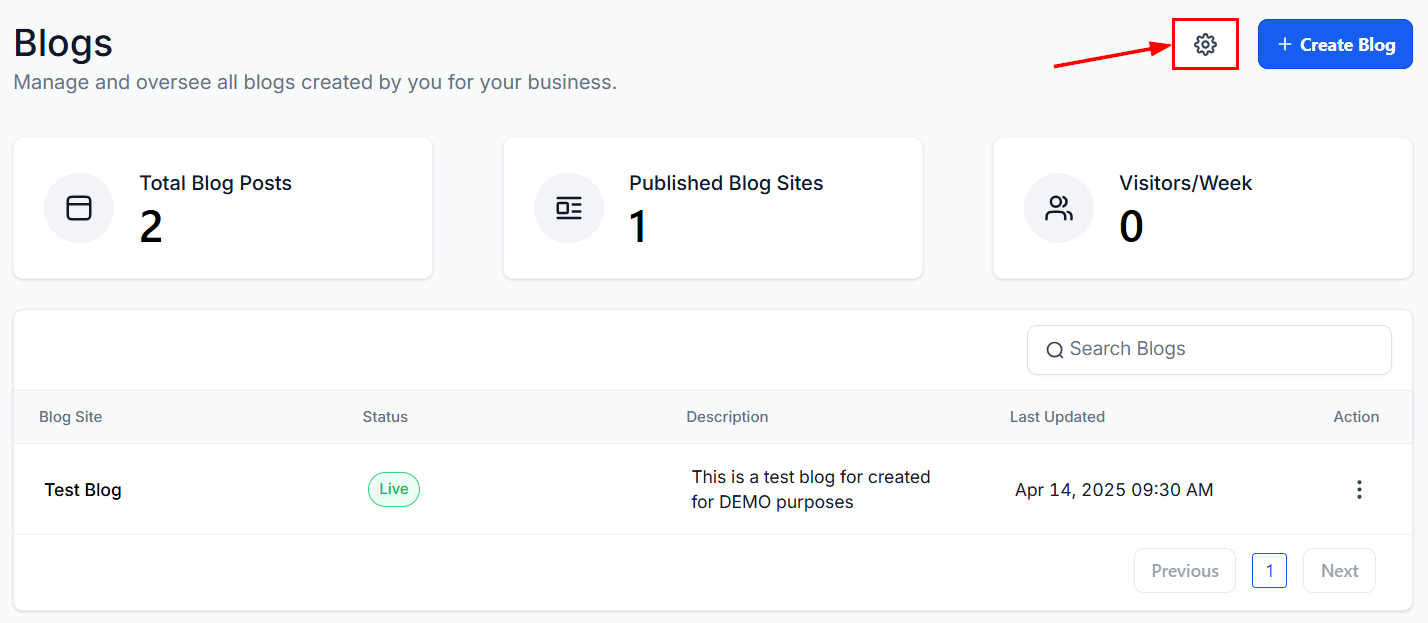Open the Test Blog site entry
This screenshot has width=1428, height=623.
pyautogui.click(x=83, y=490)
